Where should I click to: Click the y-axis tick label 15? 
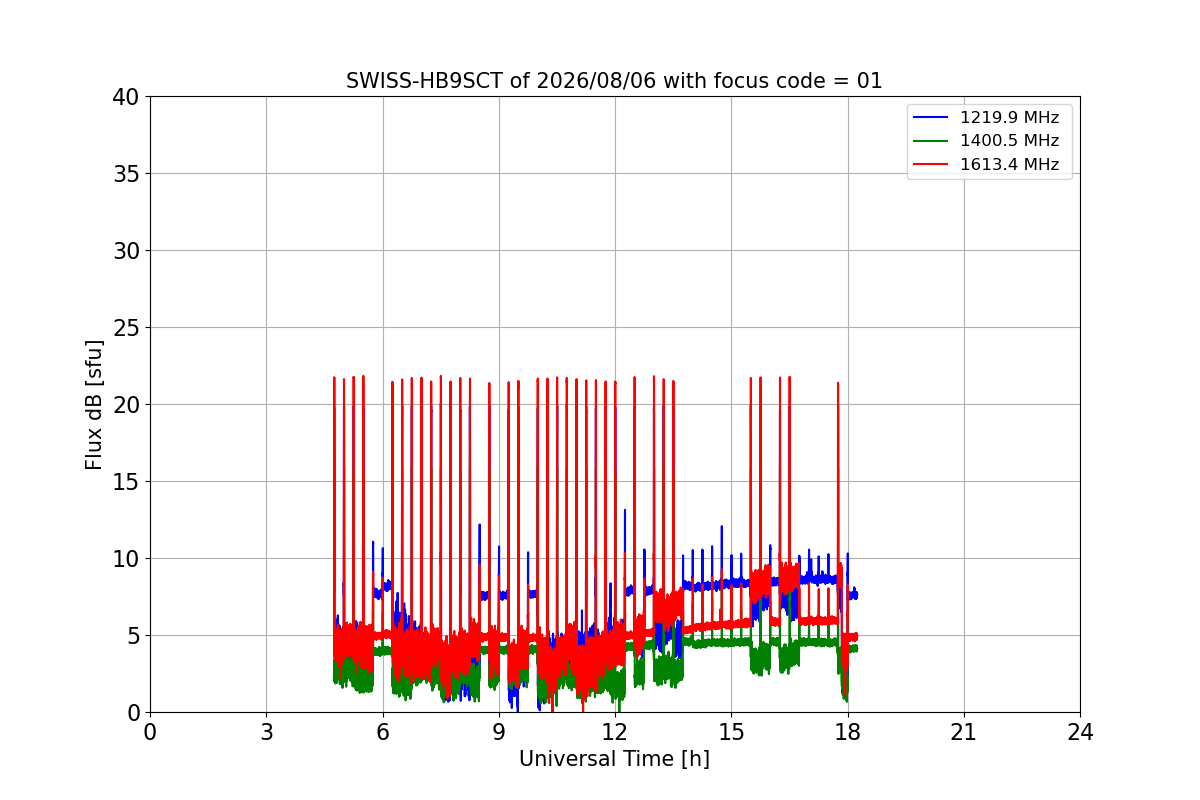point(126,482)
